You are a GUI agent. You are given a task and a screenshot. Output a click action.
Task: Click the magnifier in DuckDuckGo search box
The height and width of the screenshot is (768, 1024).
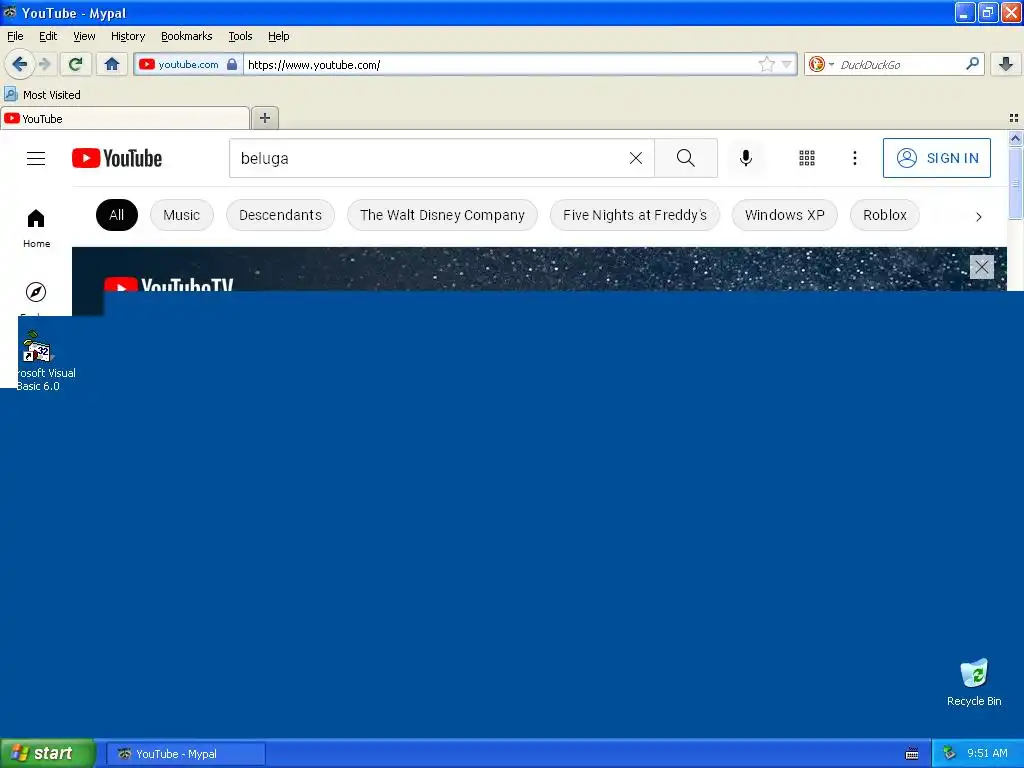972,64
